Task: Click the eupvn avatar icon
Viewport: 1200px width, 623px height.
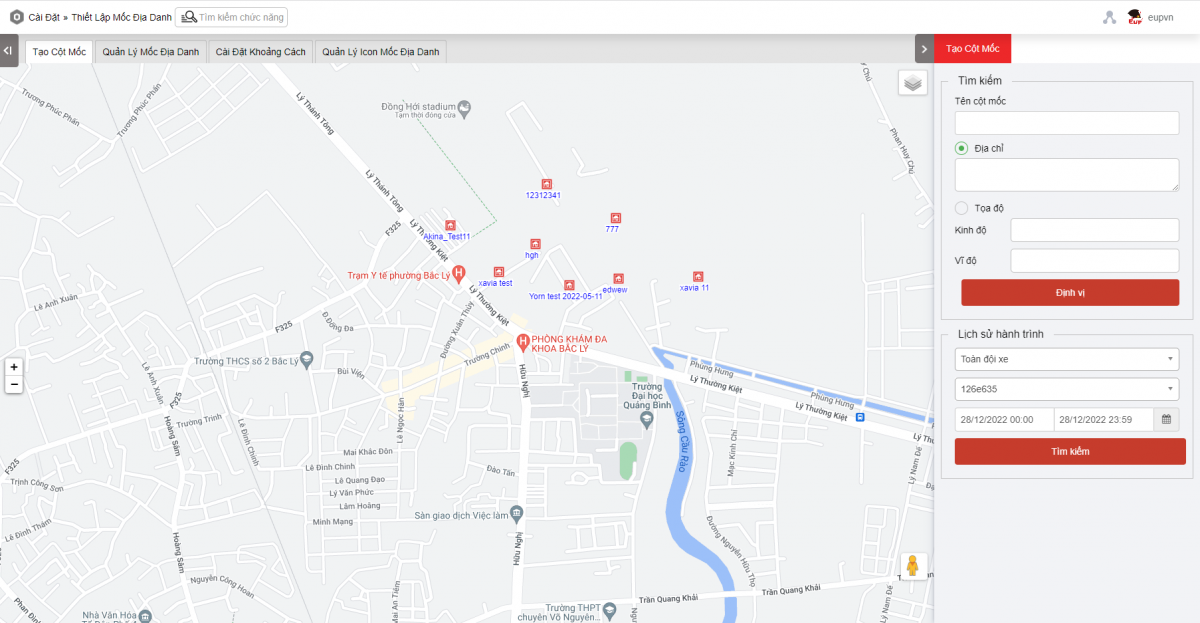Action: point(1135,17)
